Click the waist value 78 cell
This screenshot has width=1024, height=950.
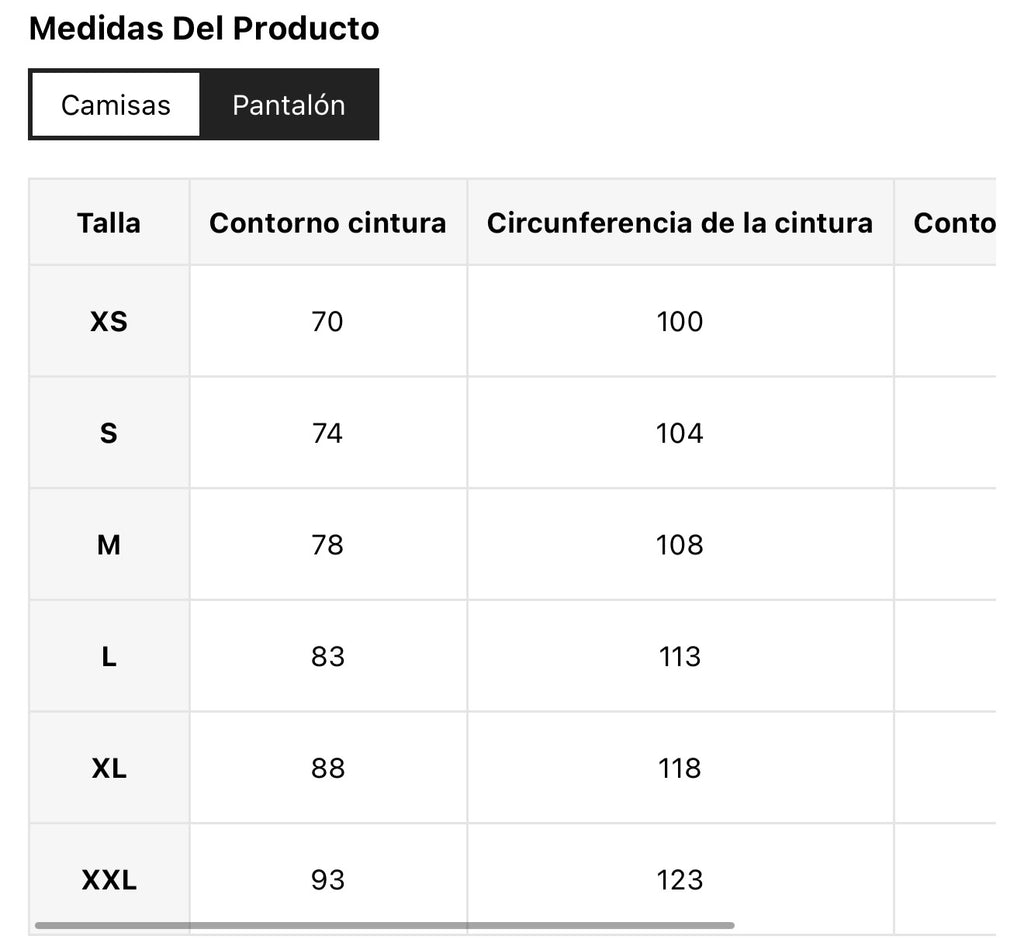click(328, 545)
